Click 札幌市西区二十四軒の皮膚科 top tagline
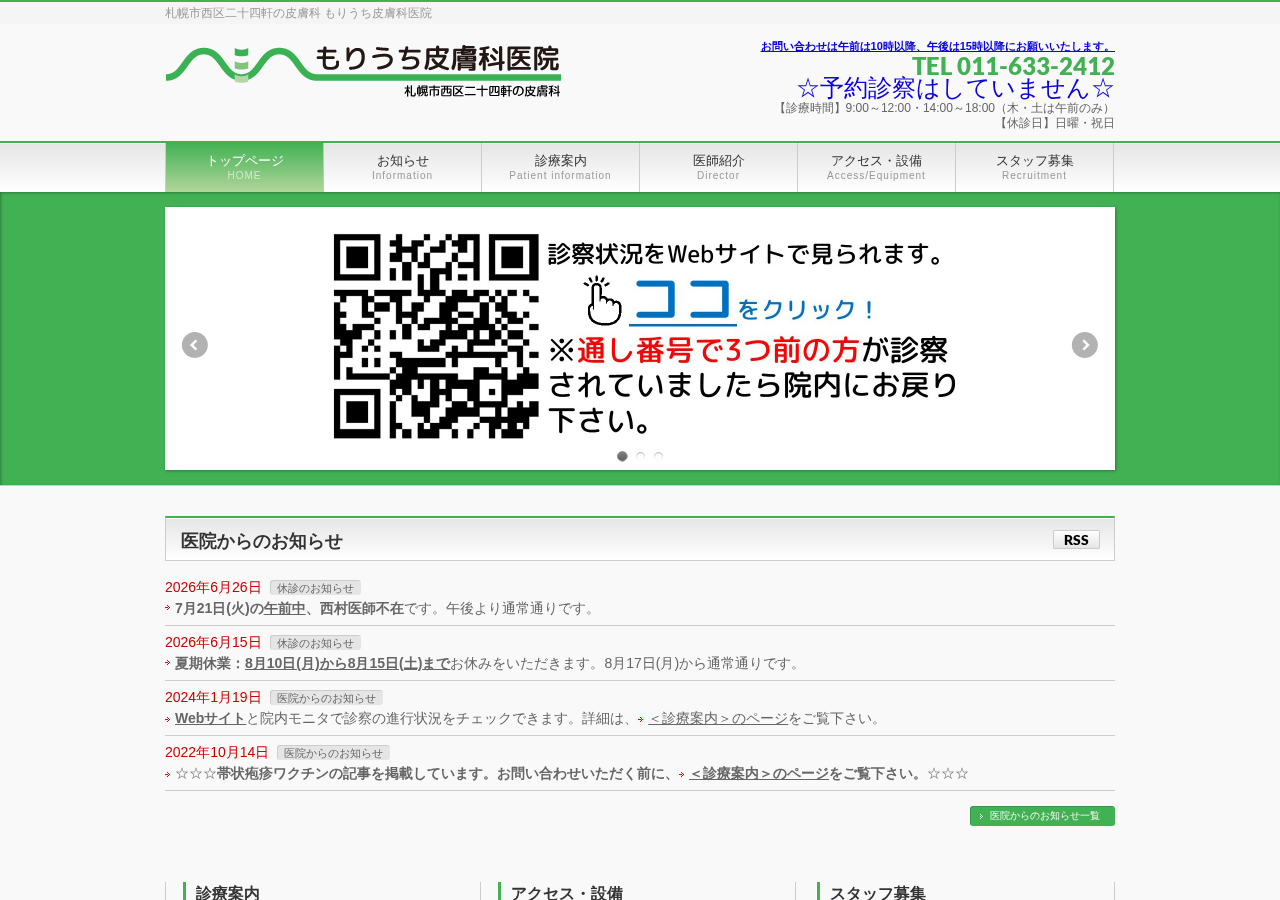 point(298,13)
